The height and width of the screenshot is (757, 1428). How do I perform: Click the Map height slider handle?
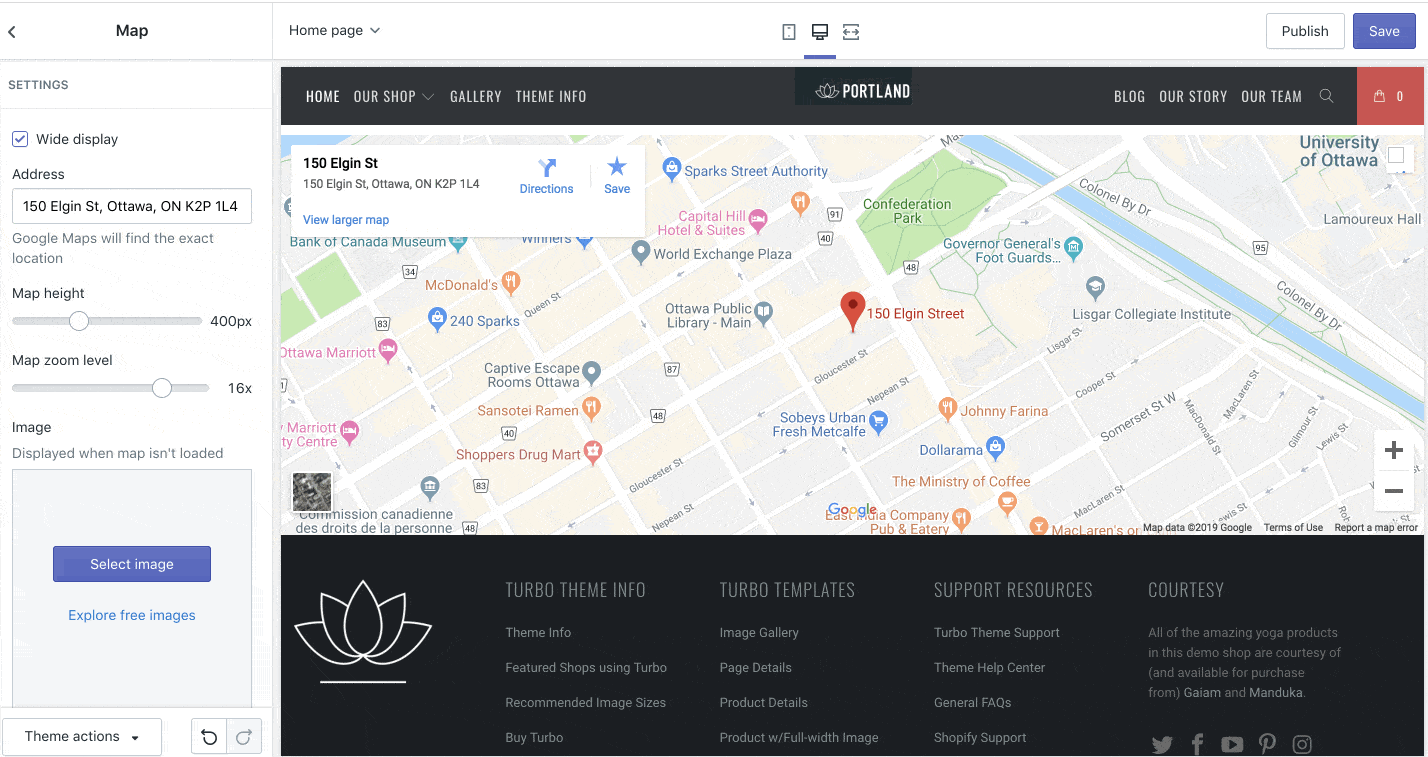(79, 321)
